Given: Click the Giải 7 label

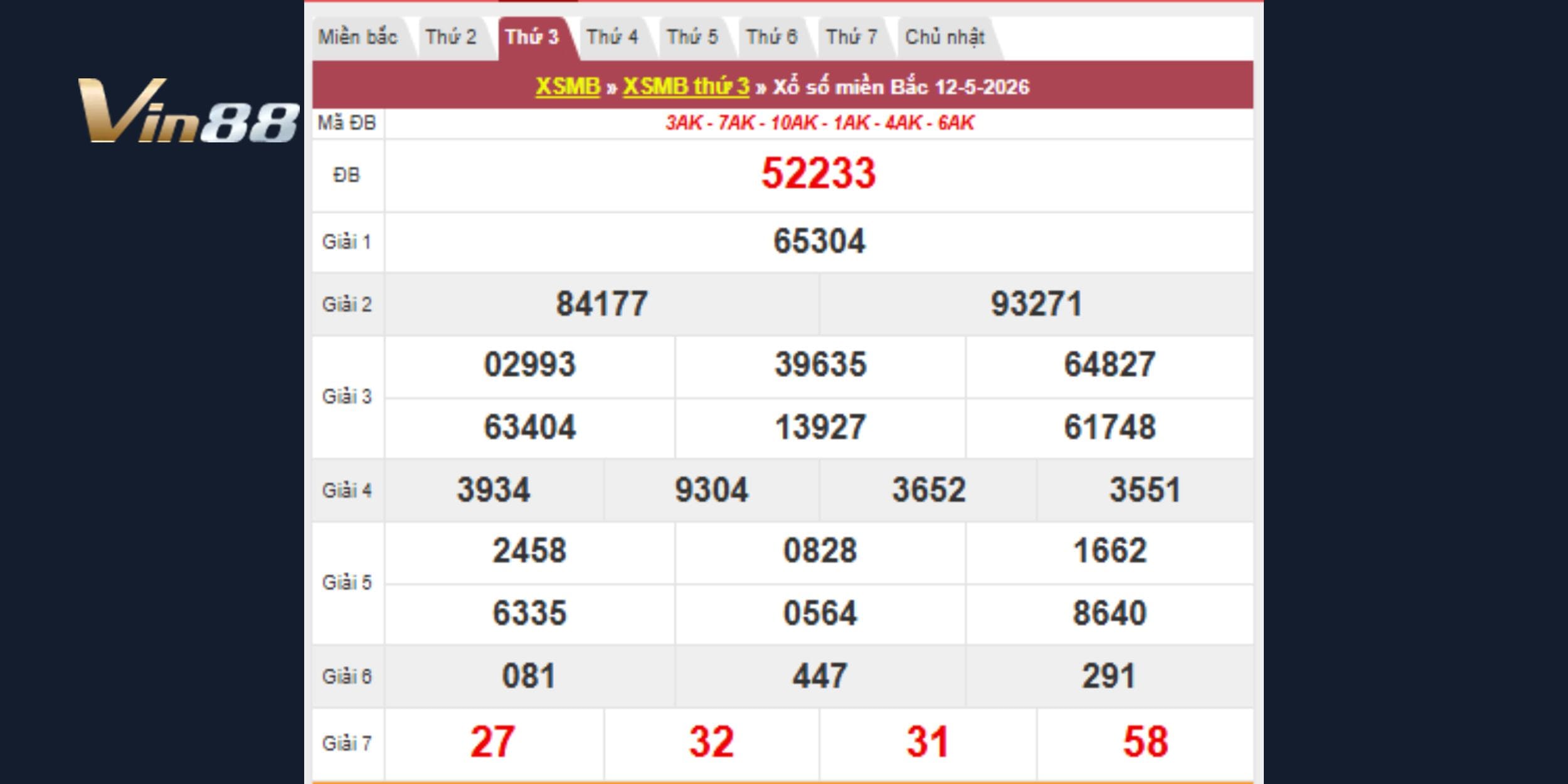Looking at the screenshot, I should click(347, 744).
